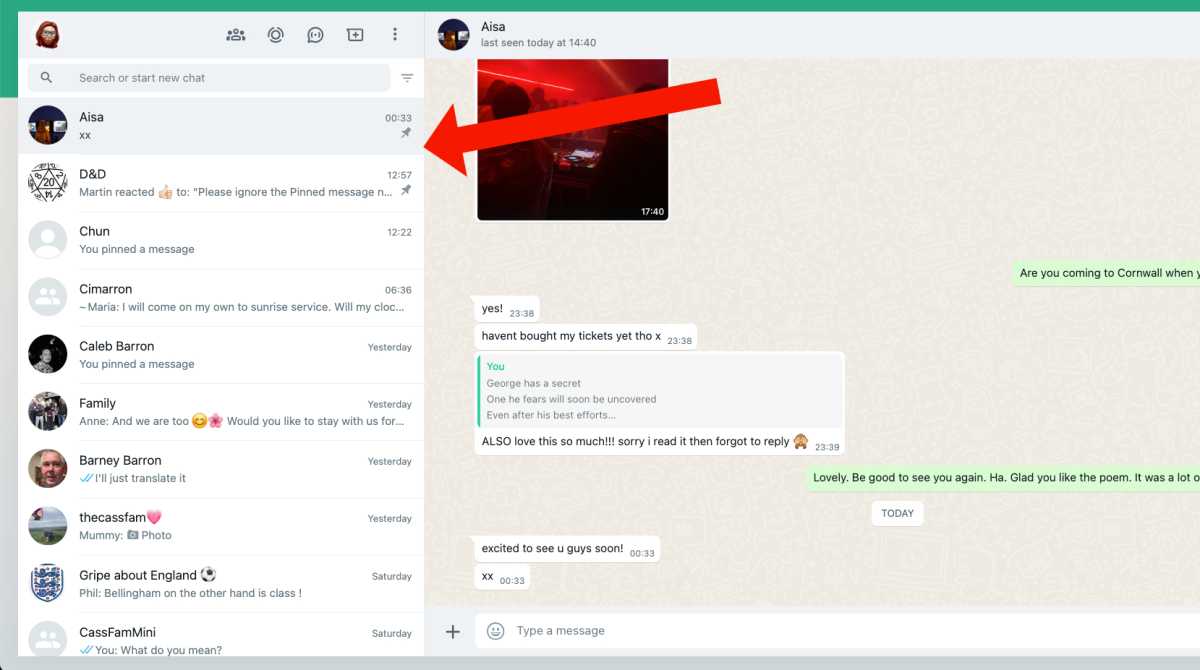Toggle the unread chats filter

coord(407,78)
